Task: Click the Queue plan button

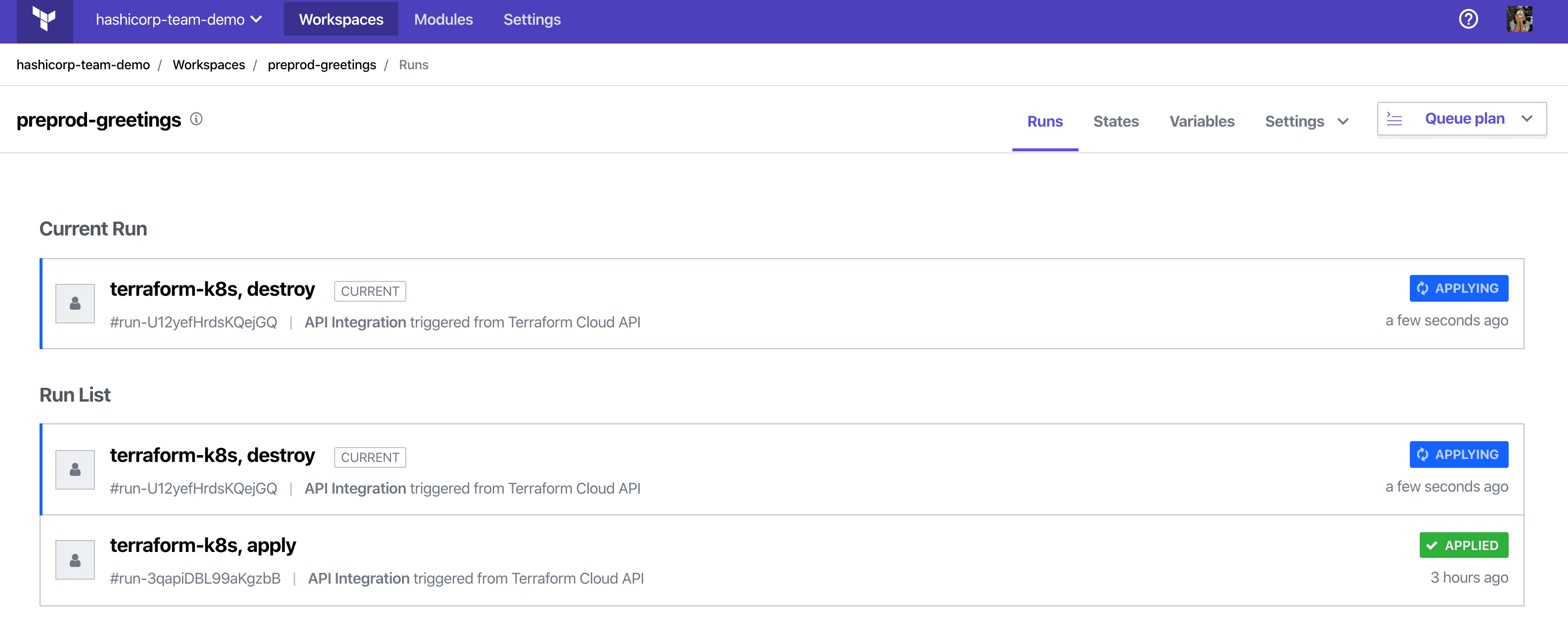Action: 1464,118
